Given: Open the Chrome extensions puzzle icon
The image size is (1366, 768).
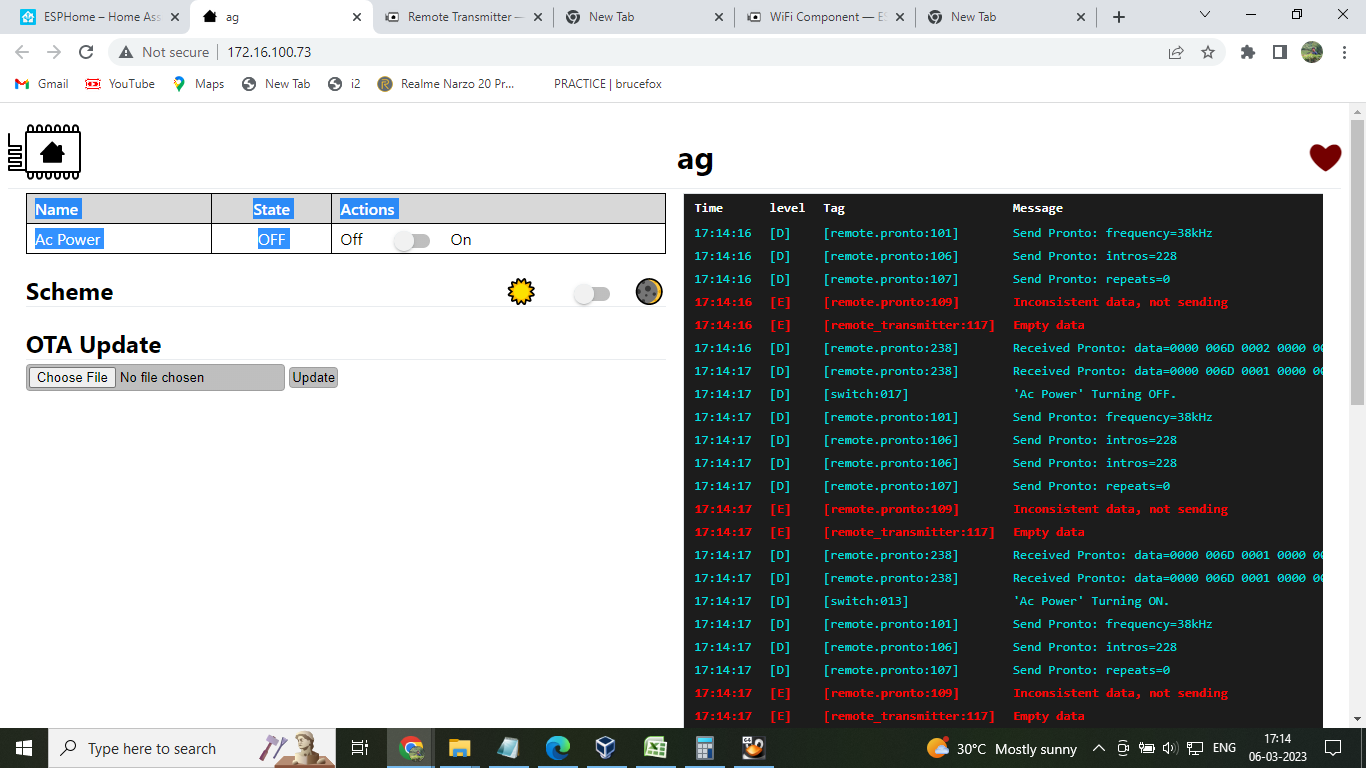Looking at the screenshot, I should click(1247, 52).
